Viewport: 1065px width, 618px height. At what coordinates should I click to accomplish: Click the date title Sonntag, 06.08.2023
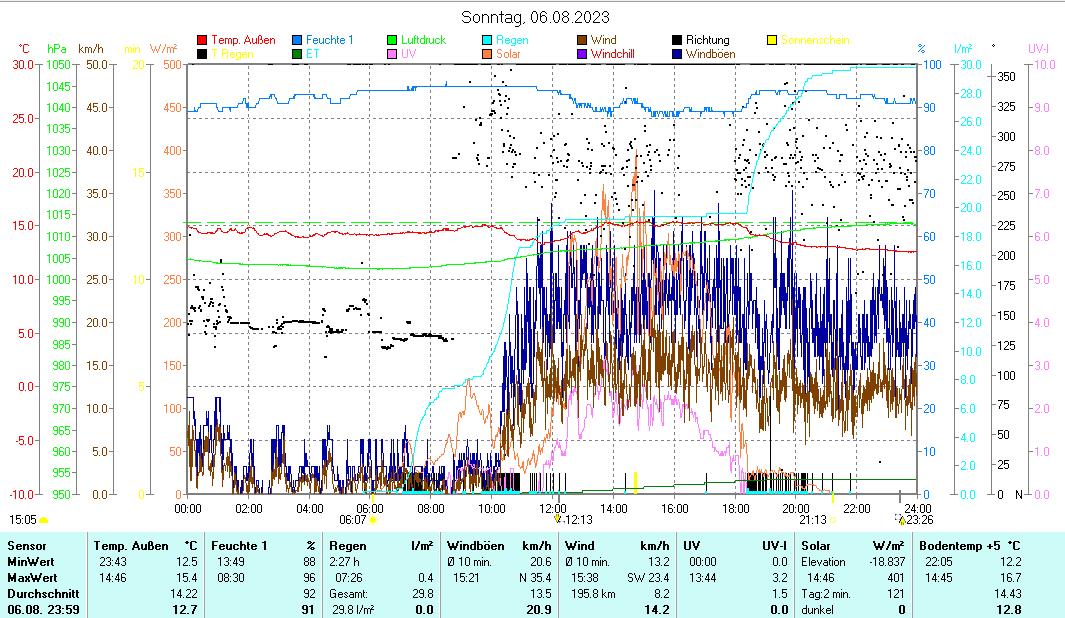(x=535, y=17)
